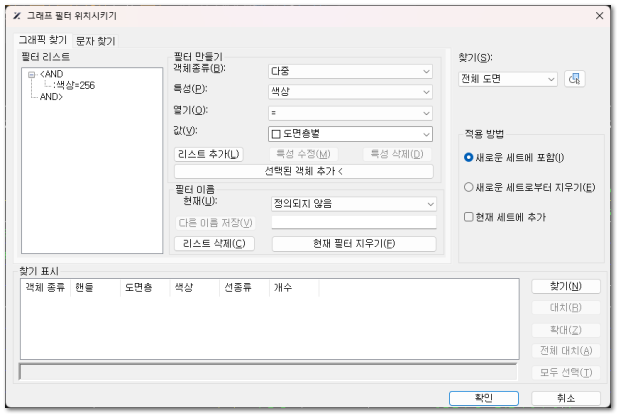Select 새로운 세트로부터 지우기 radio button
Image resolution: width=620 pixels, height=417 pixels.
point(469,187)
